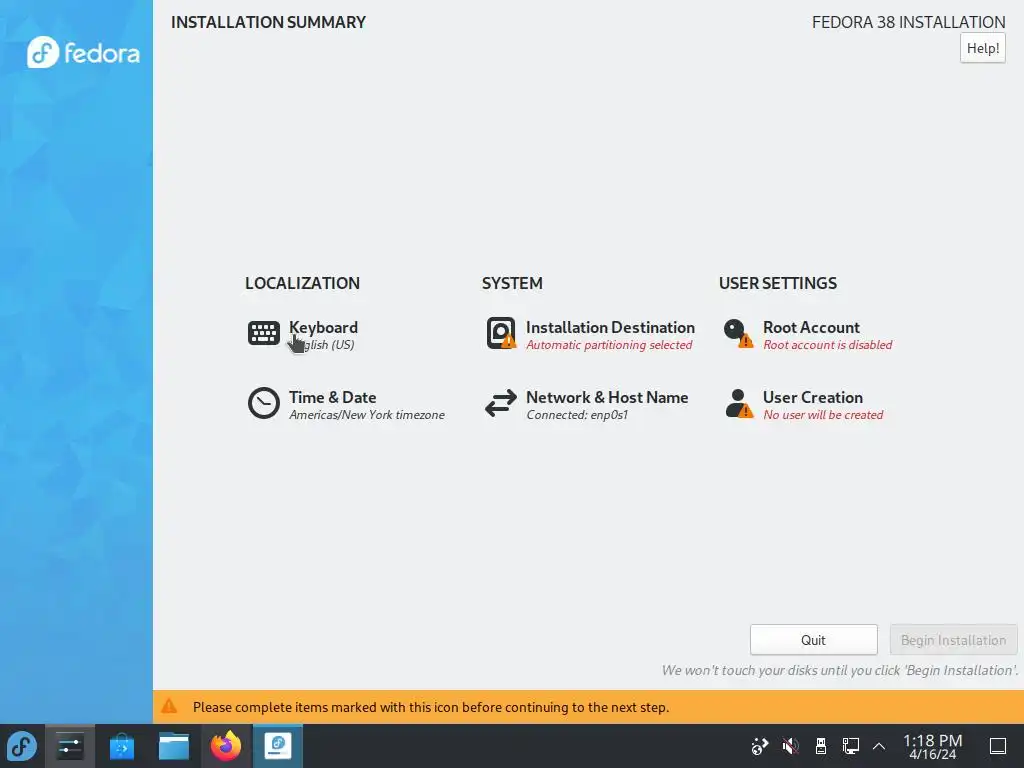Click the Begin Installation button

coord(953,640)
